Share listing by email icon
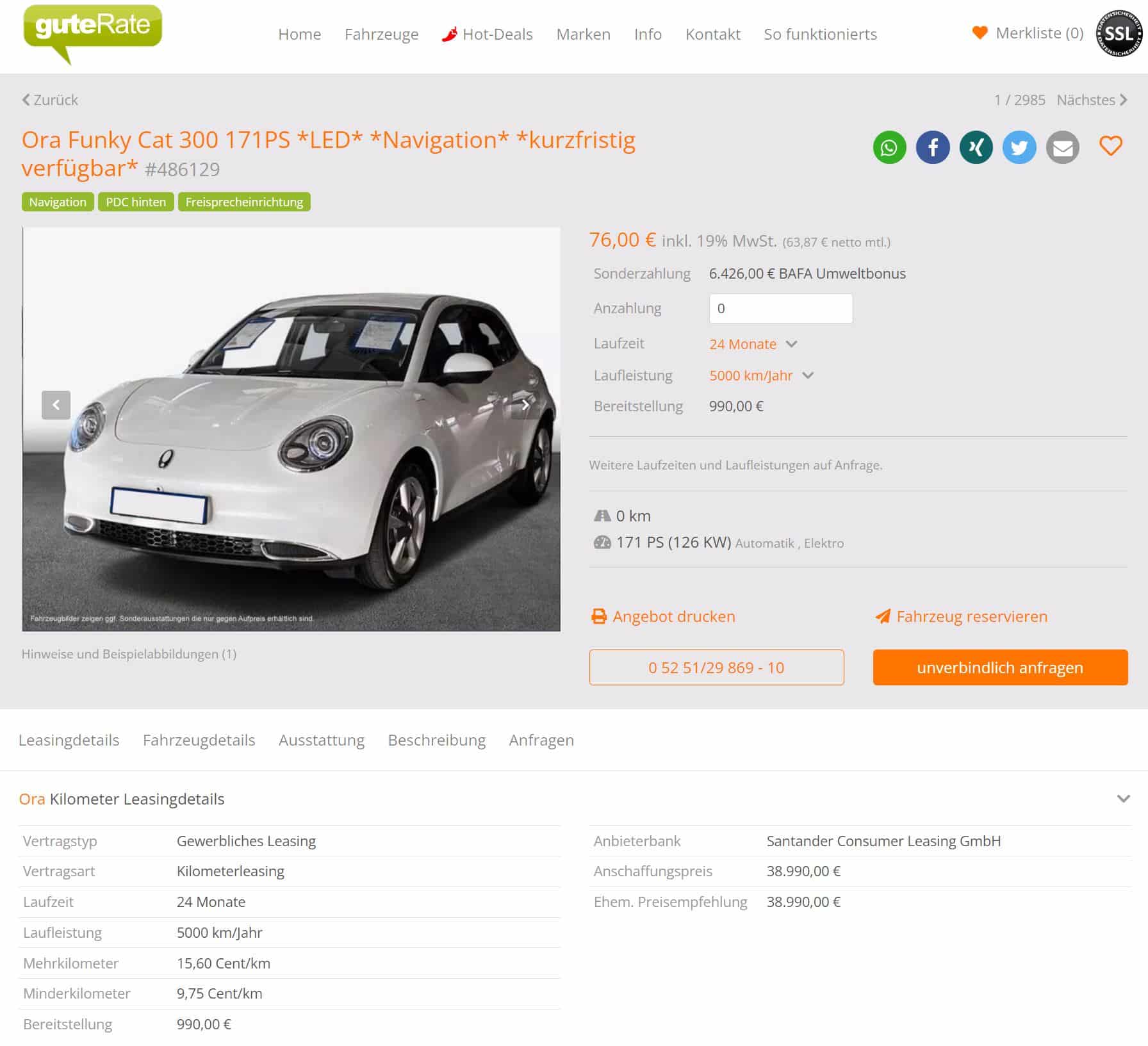This screenshot has height=1046, width=1148. (x=1063, y=147)
